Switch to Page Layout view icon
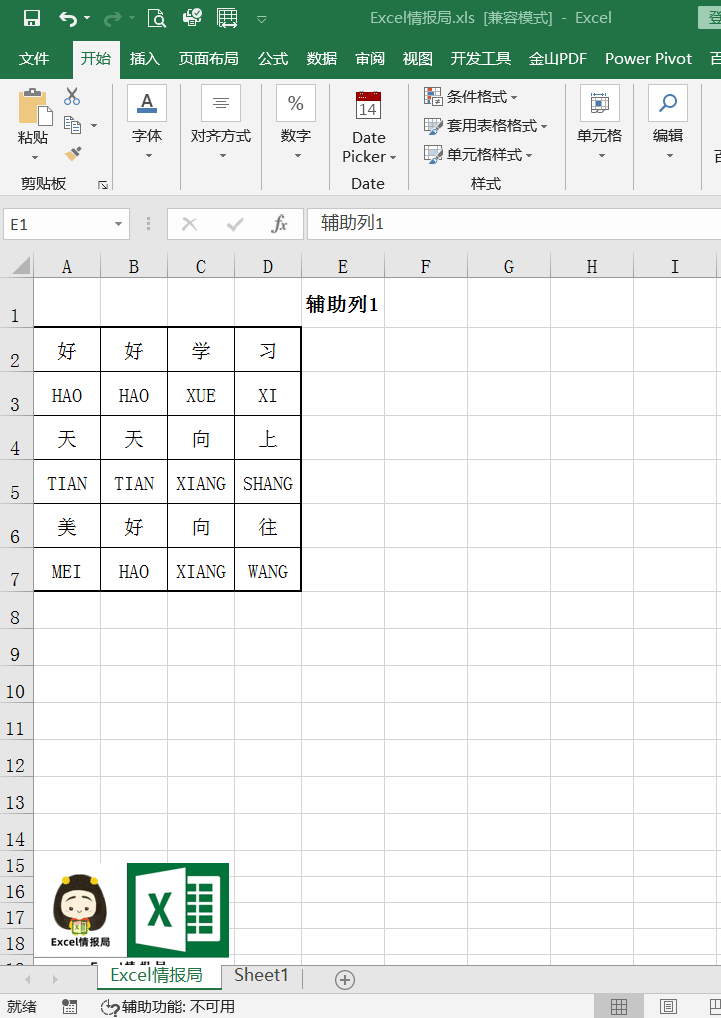721x1018 pixels. pos(668,1007)
